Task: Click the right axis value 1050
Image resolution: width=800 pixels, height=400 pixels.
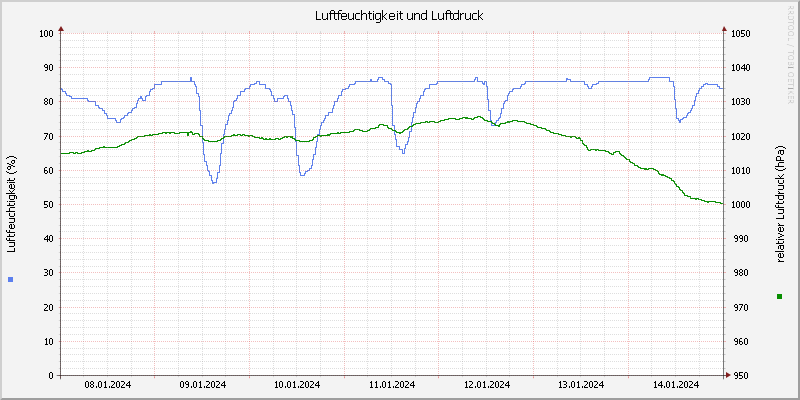Action: (x=740, y=34)
